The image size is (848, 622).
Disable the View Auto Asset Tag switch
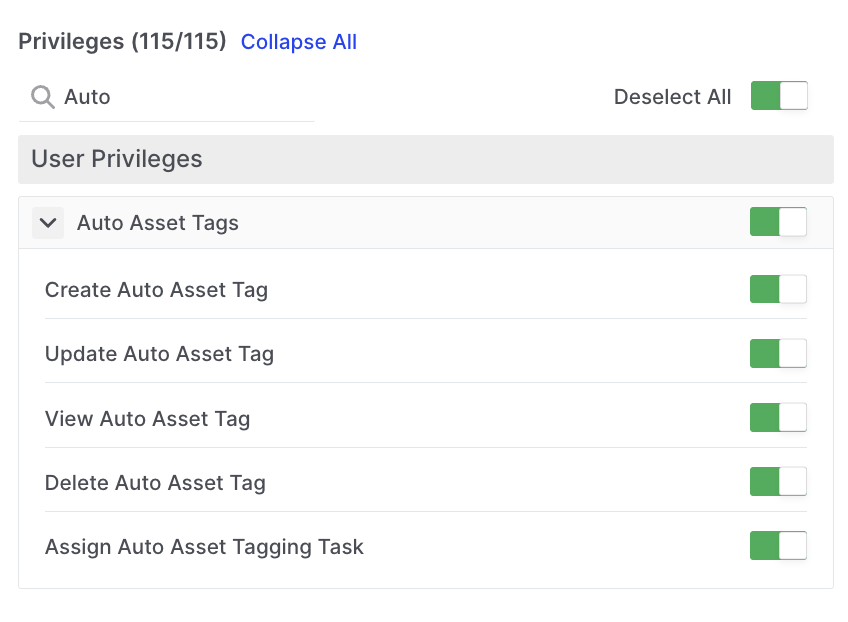point(777,418)
